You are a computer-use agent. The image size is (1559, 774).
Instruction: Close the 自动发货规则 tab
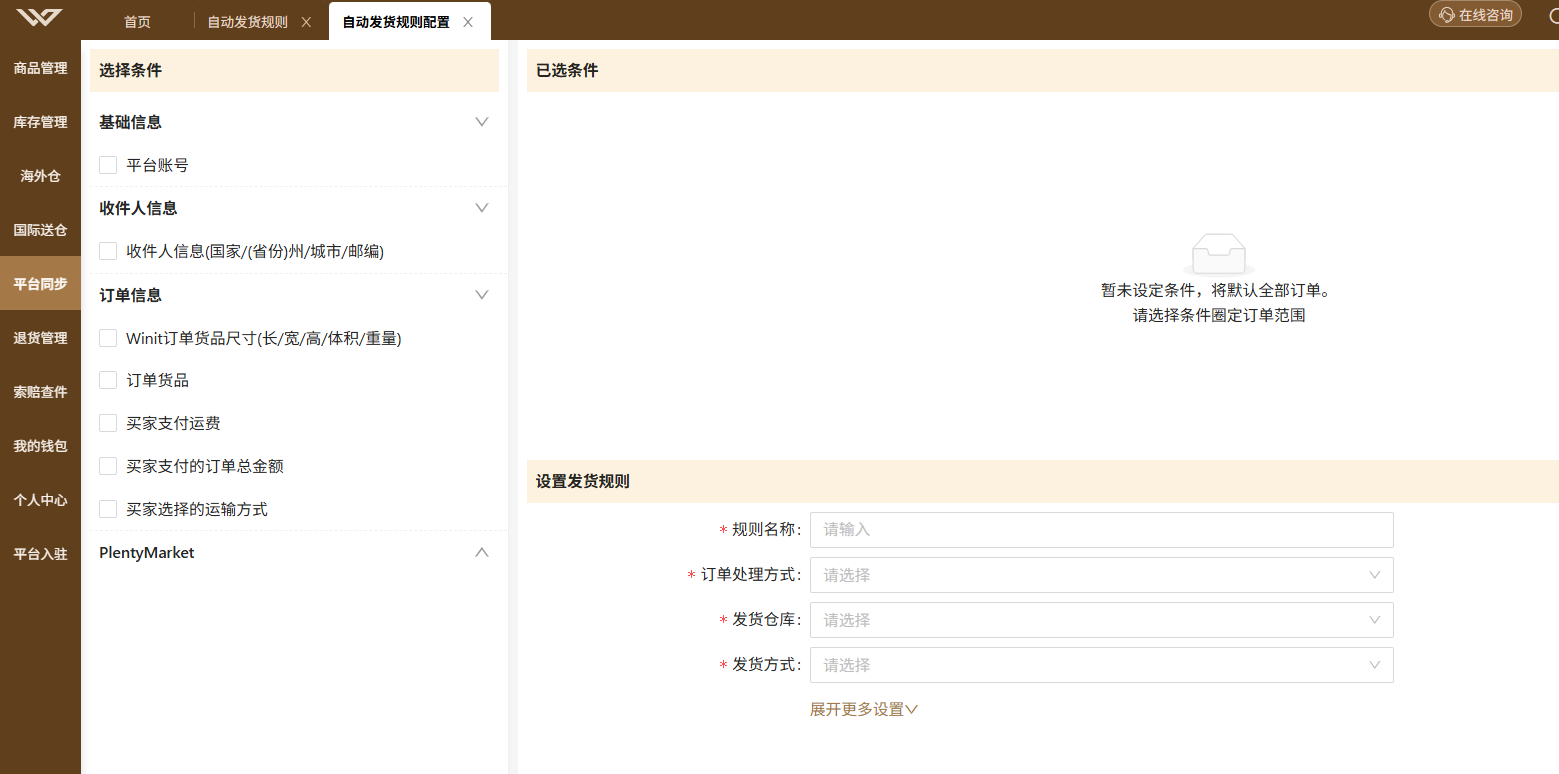click(x=306, y=22)
